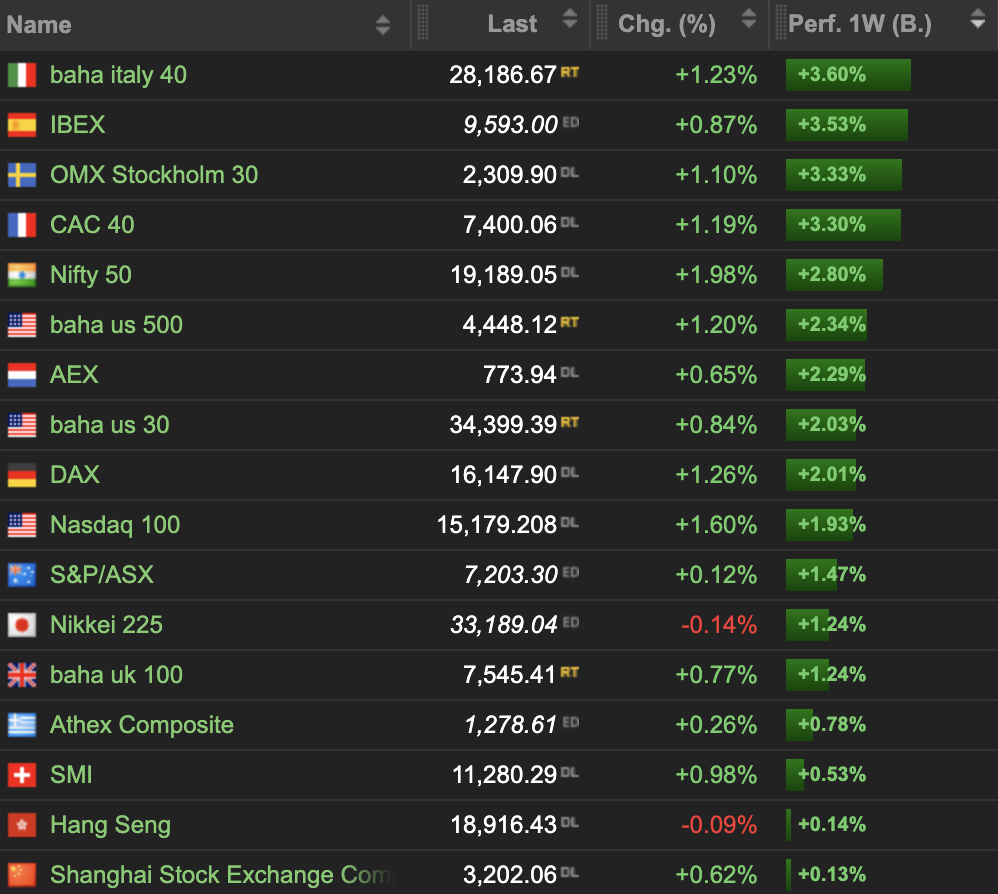This screenshot has width=998, height=894.
Task: Sort the table by Name column arrows
Action: tap(383, 25)
